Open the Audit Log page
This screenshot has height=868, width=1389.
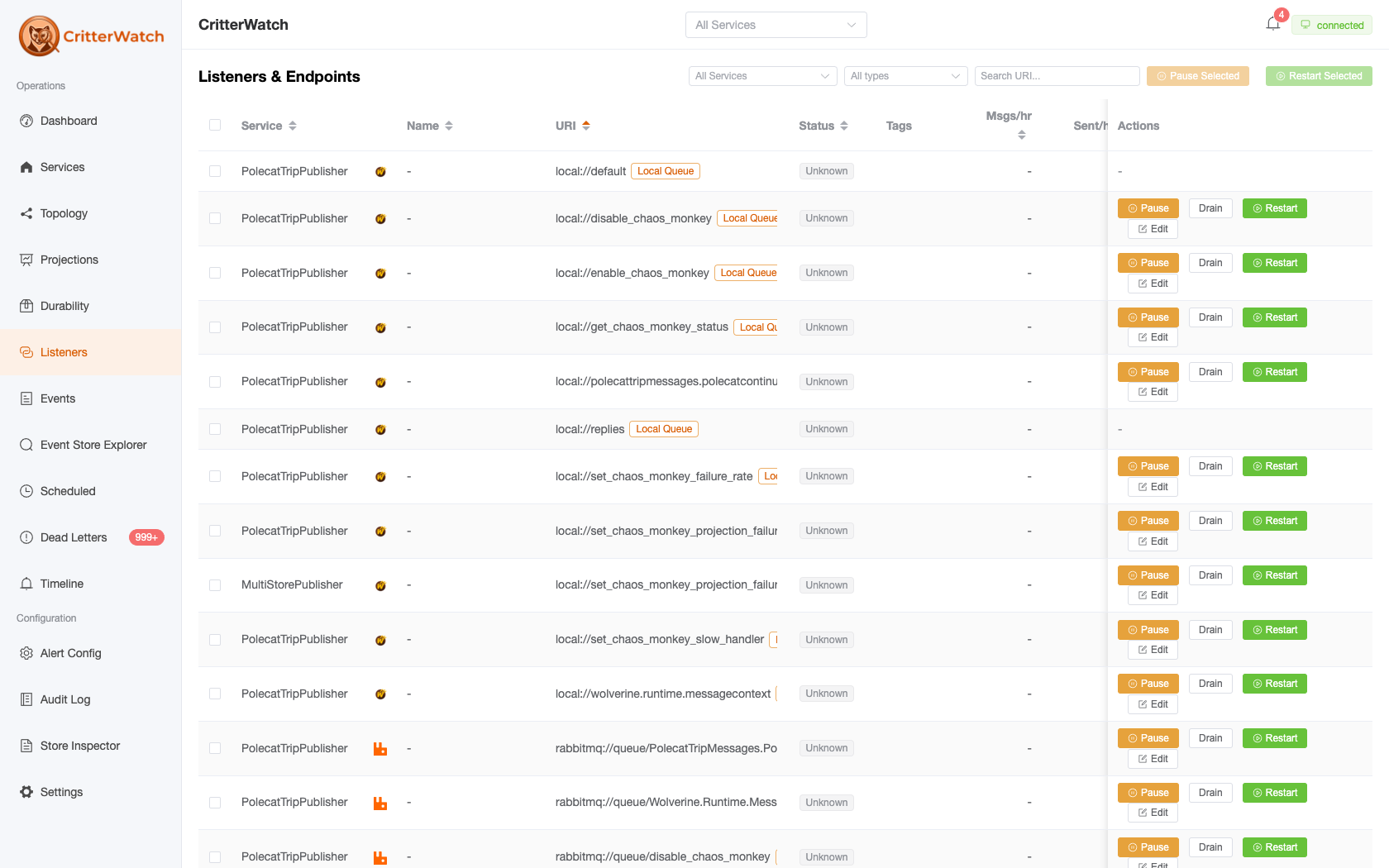click(x=91, y=699)
